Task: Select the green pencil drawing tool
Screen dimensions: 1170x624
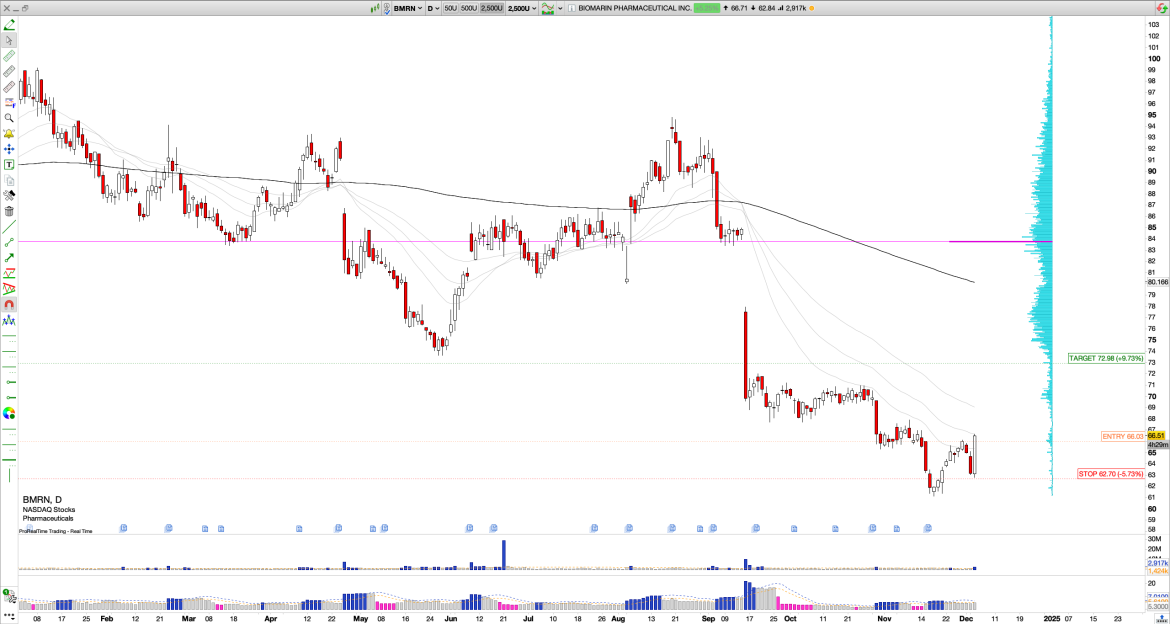Action: pos(9,24)
